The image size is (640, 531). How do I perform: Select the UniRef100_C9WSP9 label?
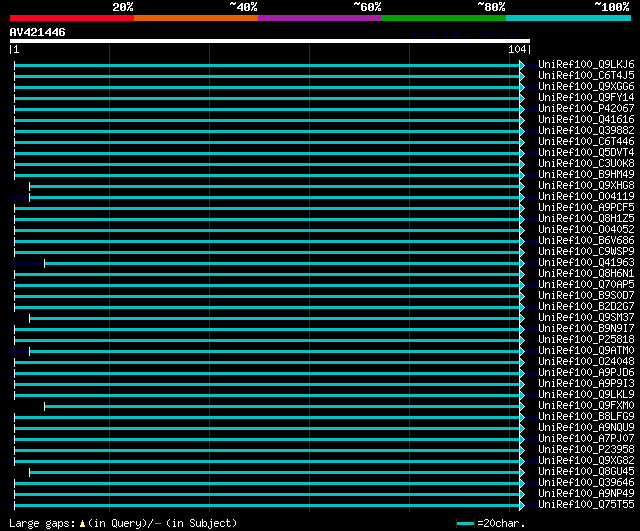pyautogui.click(x=586, y=252)
